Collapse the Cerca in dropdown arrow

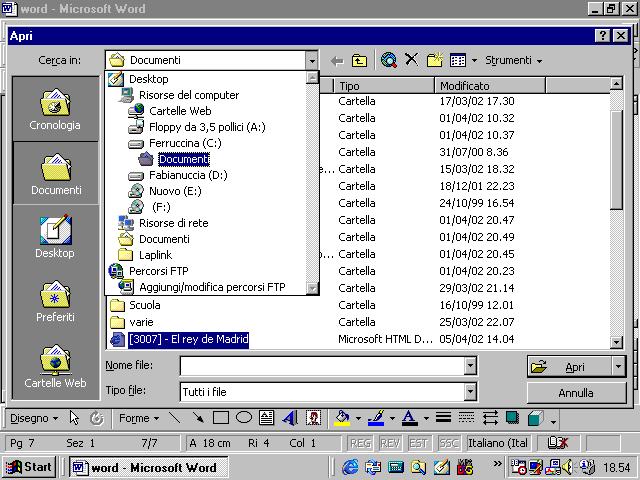click(x=311, y=61)
